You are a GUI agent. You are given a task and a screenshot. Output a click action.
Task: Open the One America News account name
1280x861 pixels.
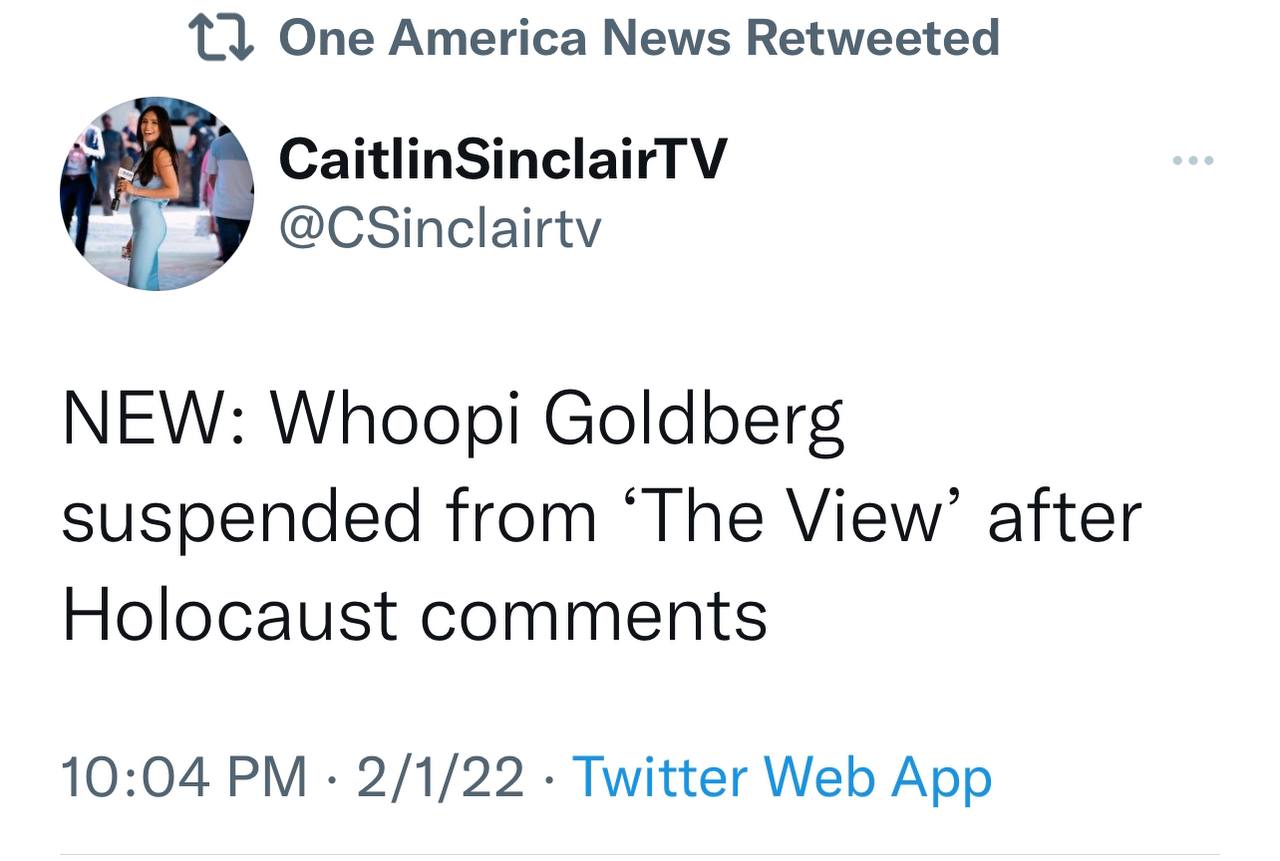point(507,37)
